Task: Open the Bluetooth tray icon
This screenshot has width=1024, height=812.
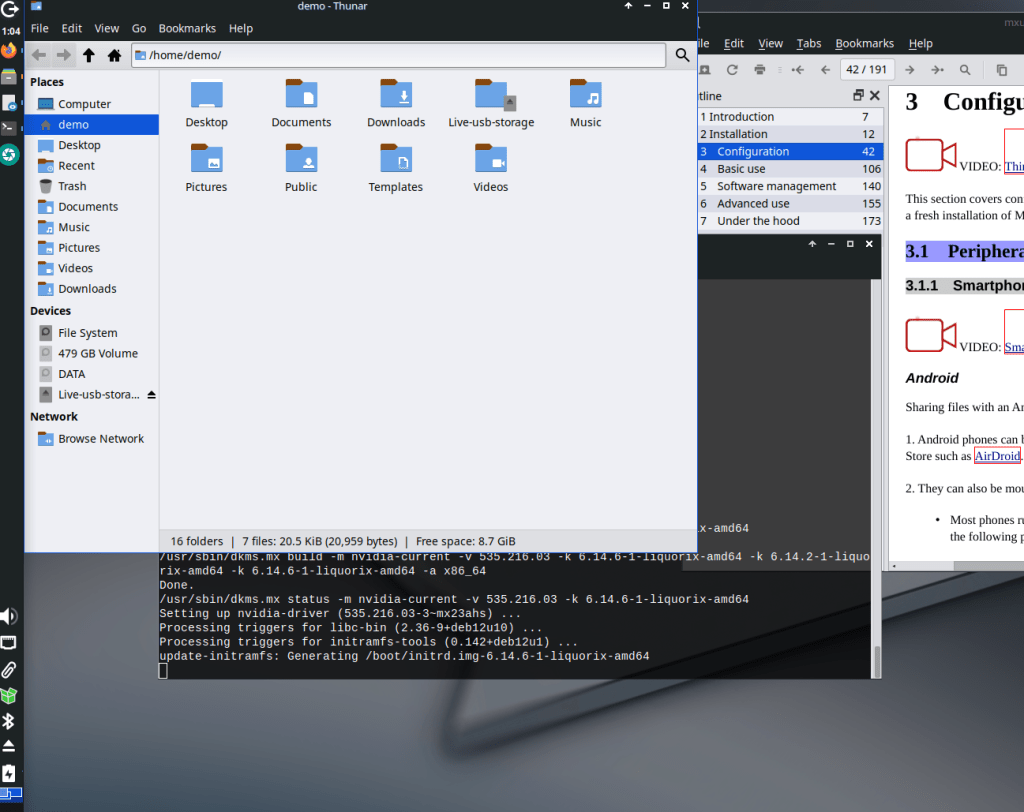Action: 8,721
